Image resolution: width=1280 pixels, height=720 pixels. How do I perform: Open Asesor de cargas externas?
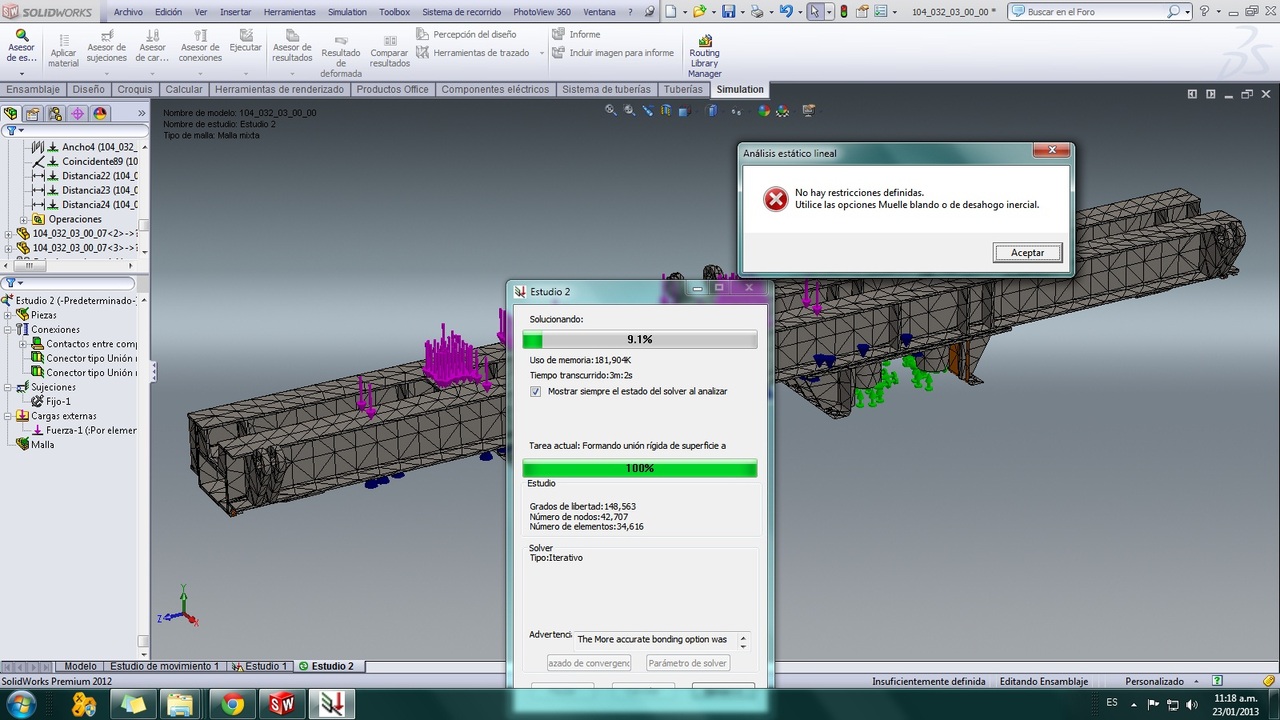coord(152,47)
